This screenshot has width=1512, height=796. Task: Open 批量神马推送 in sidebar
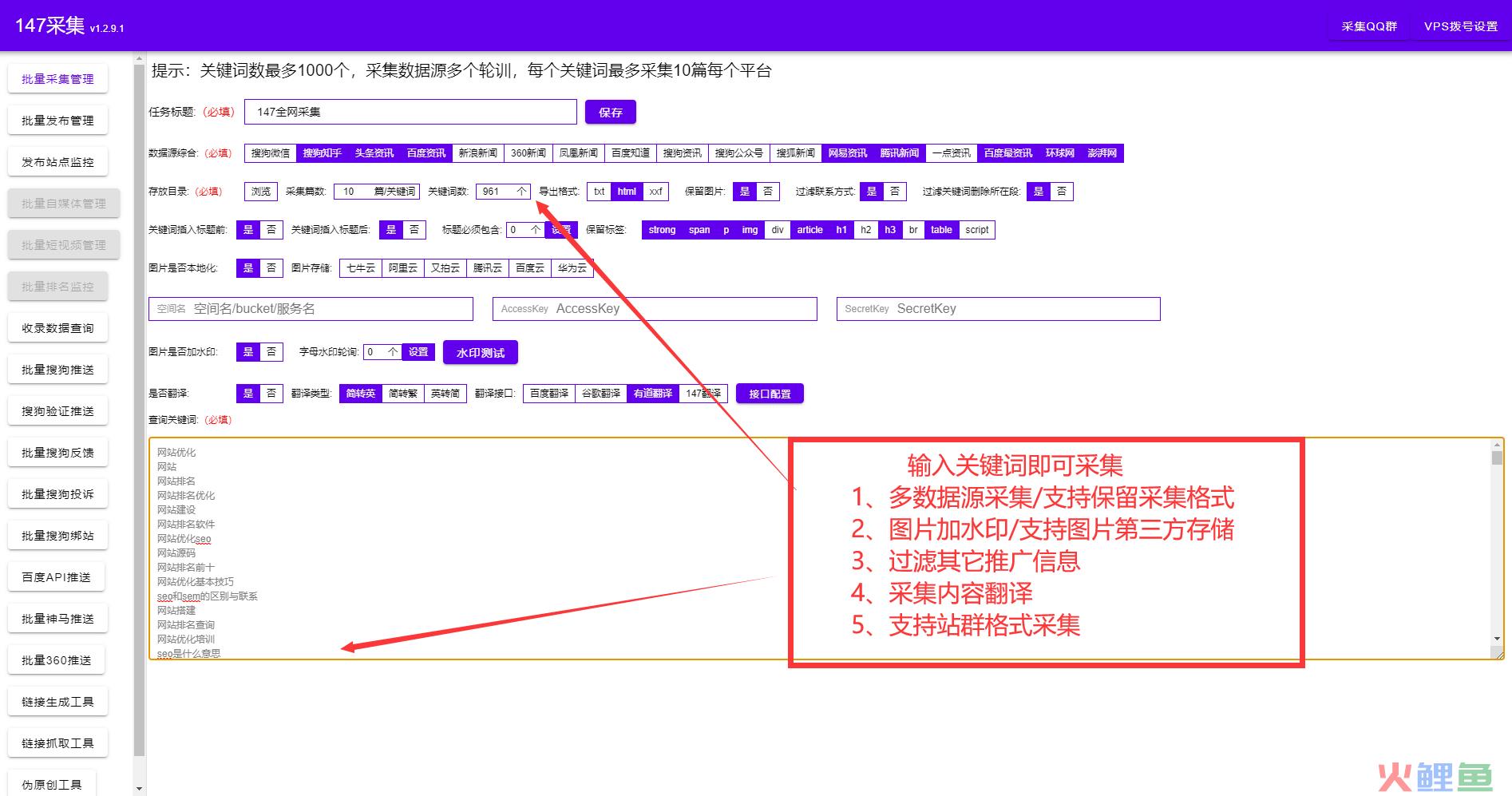pyautogui.click(x=57, y=619)
